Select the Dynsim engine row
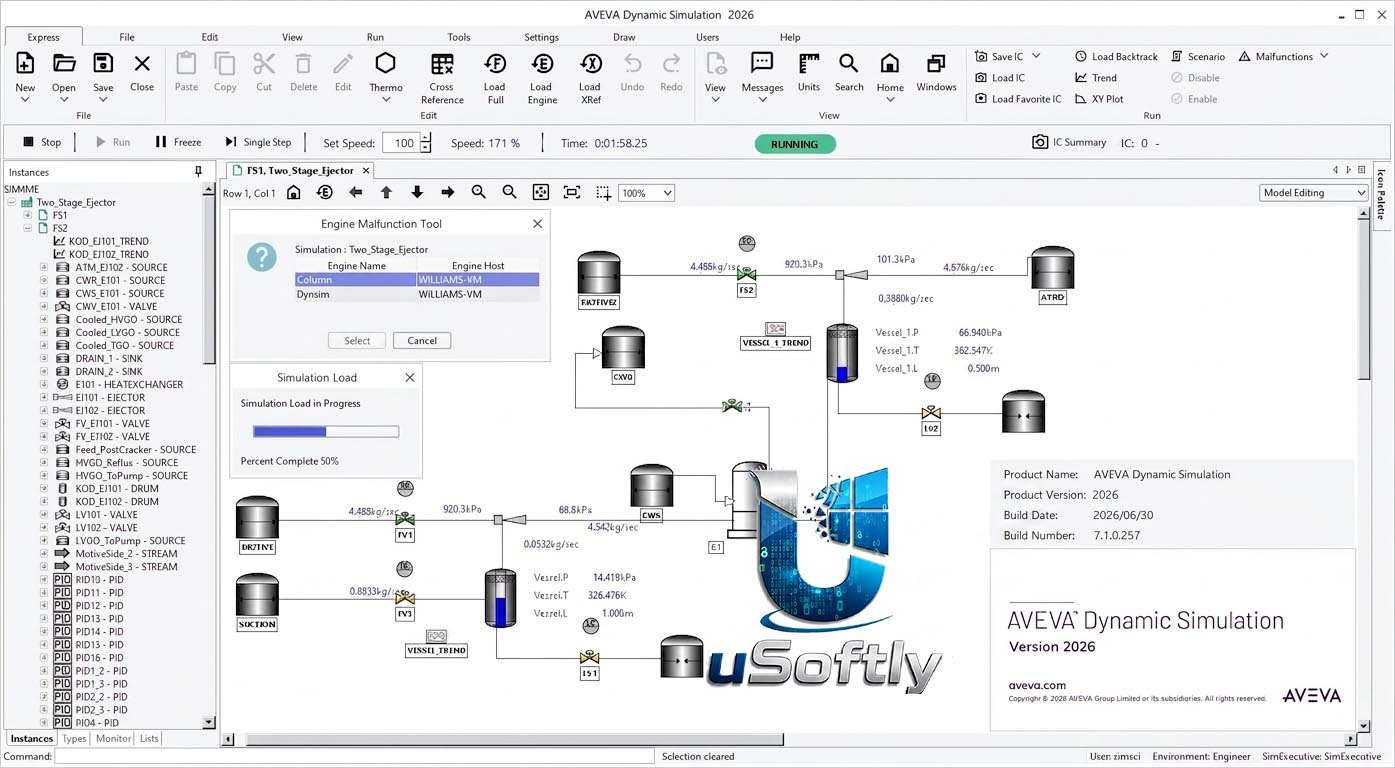This screenshot has height=768, width=1395. [417, 295]
